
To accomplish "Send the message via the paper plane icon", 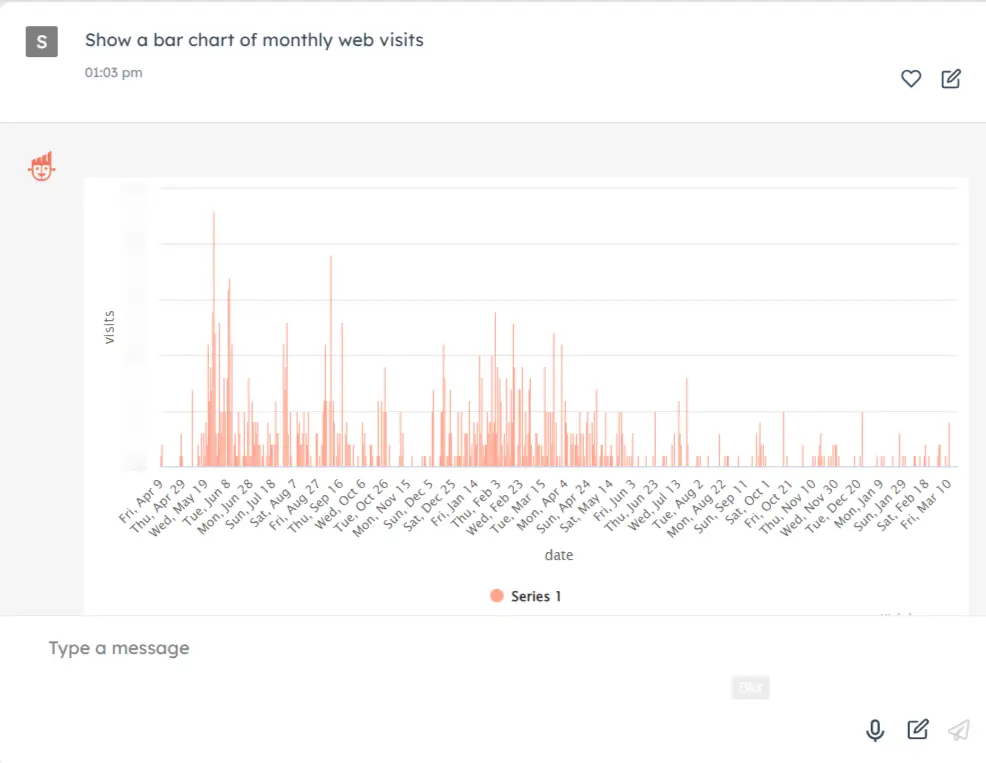I will pyautogui.click(x=958, y=730).
